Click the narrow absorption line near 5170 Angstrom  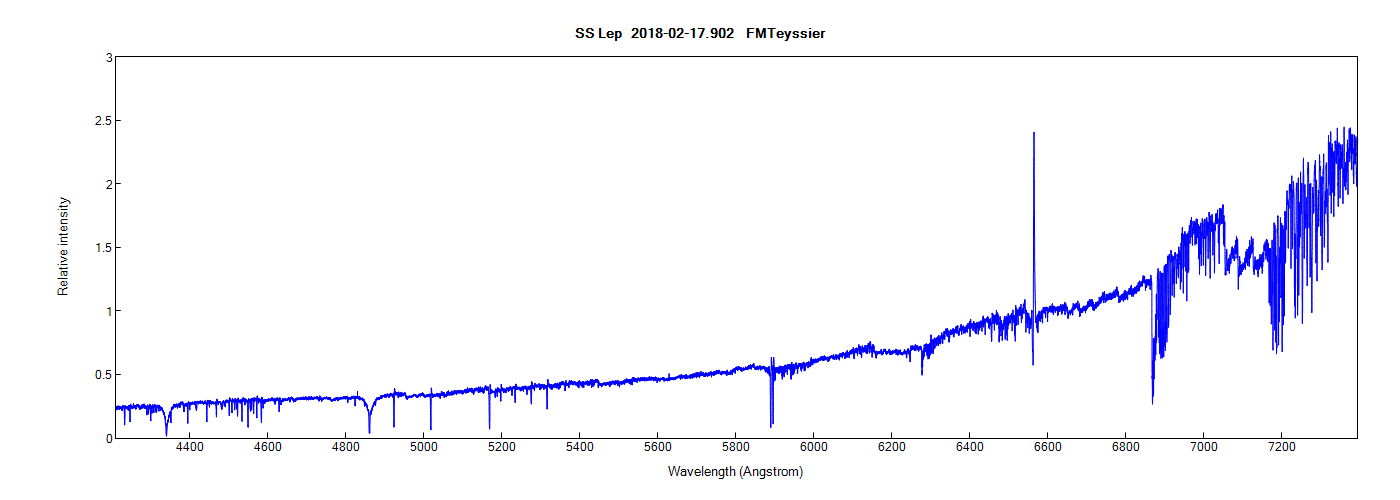tap(489, 427)
